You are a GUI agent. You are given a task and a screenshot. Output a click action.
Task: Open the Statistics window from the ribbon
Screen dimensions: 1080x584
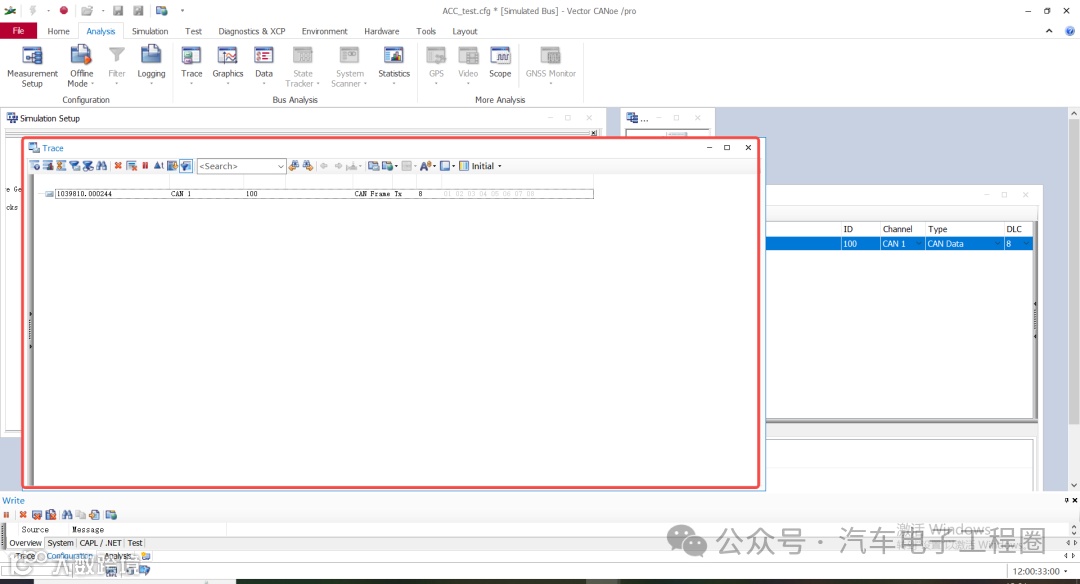[394, 63]
